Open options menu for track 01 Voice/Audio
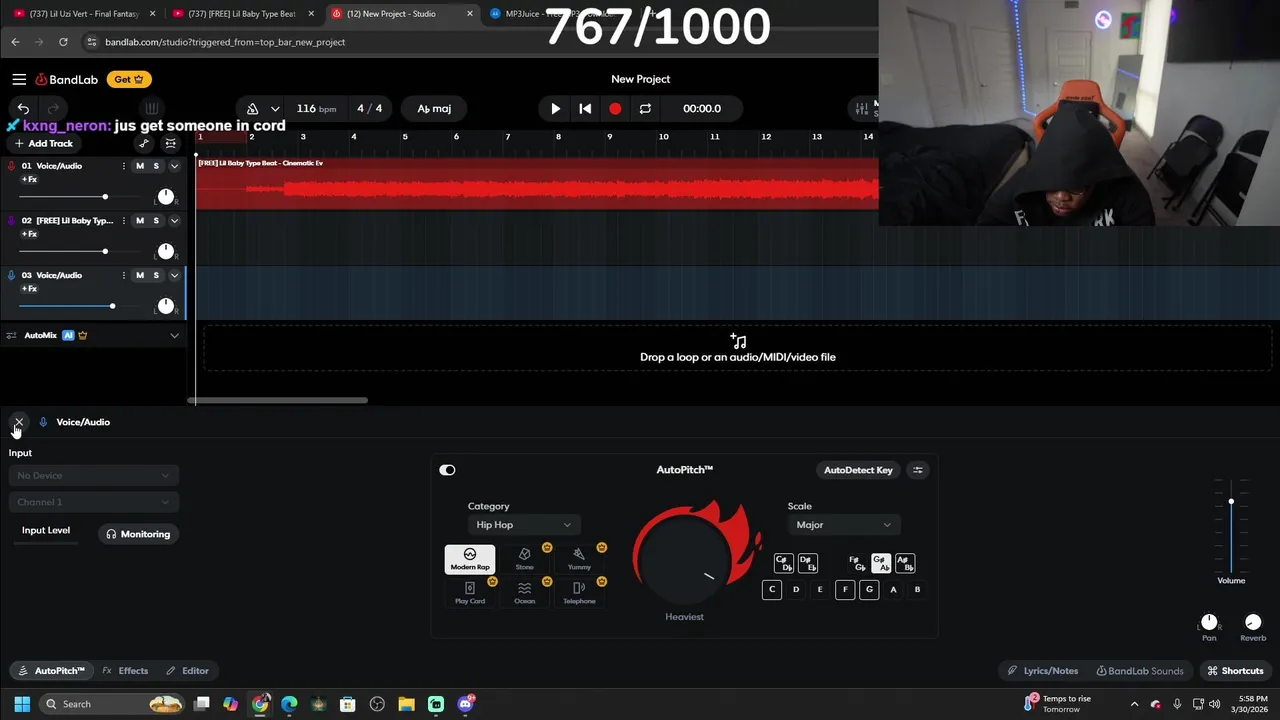 (x=124, y=166)
